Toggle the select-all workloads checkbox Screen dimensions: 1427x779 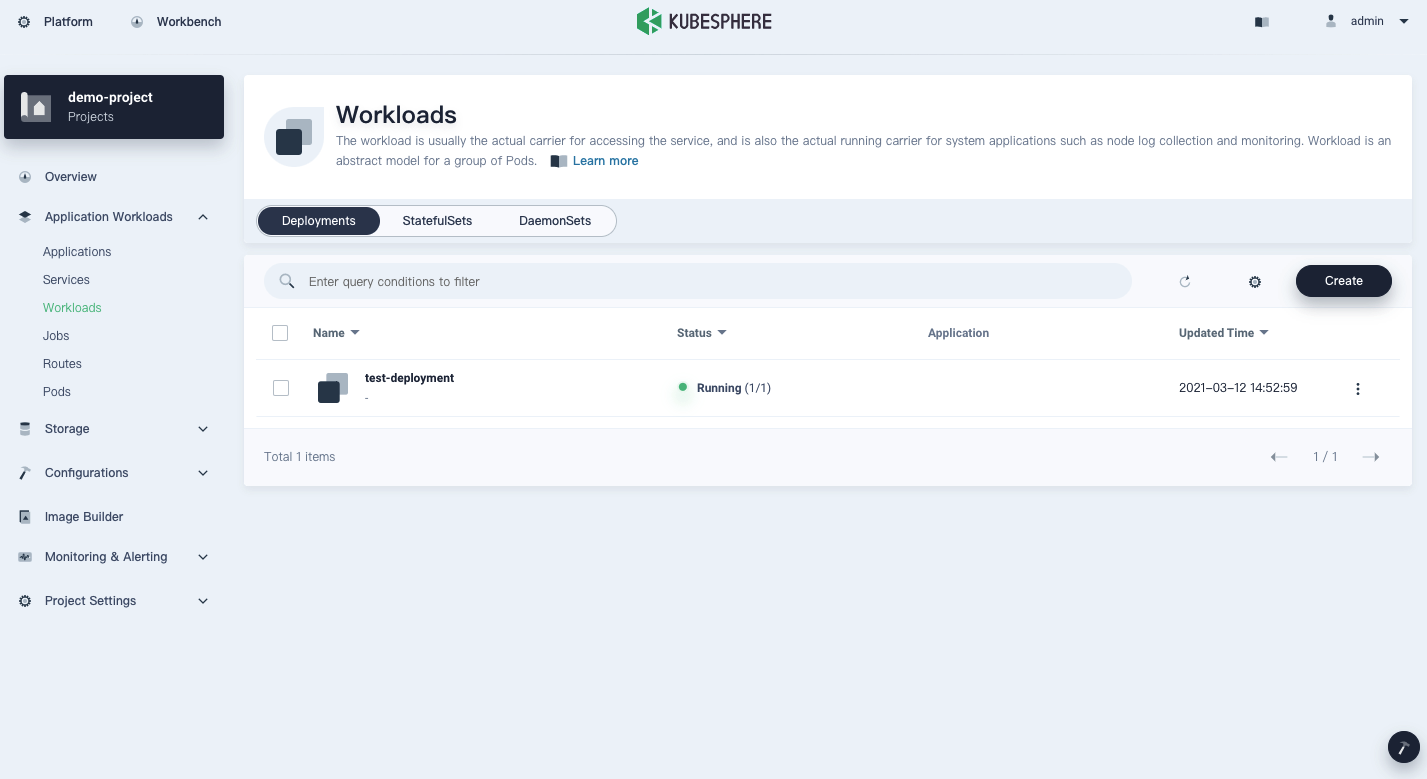[x=280, y=333]
